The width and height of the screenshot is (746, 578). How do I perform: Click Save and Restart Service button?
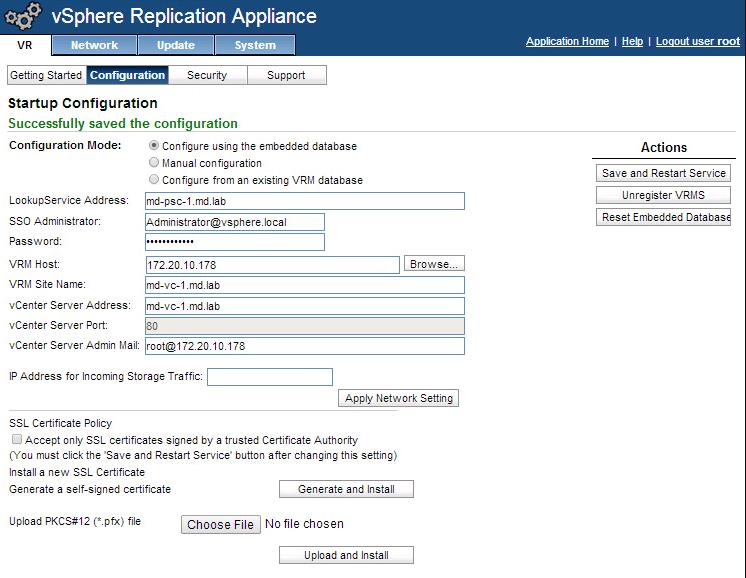(x=663, y=173)
